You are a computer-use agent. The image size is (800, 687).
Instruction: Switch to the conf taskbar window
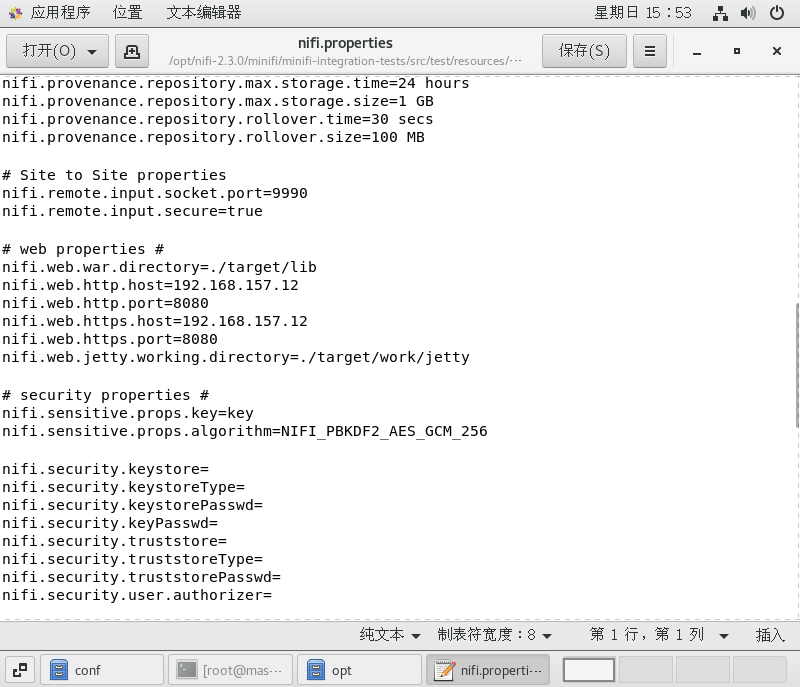pyautogui.click(x=102, y=670)
